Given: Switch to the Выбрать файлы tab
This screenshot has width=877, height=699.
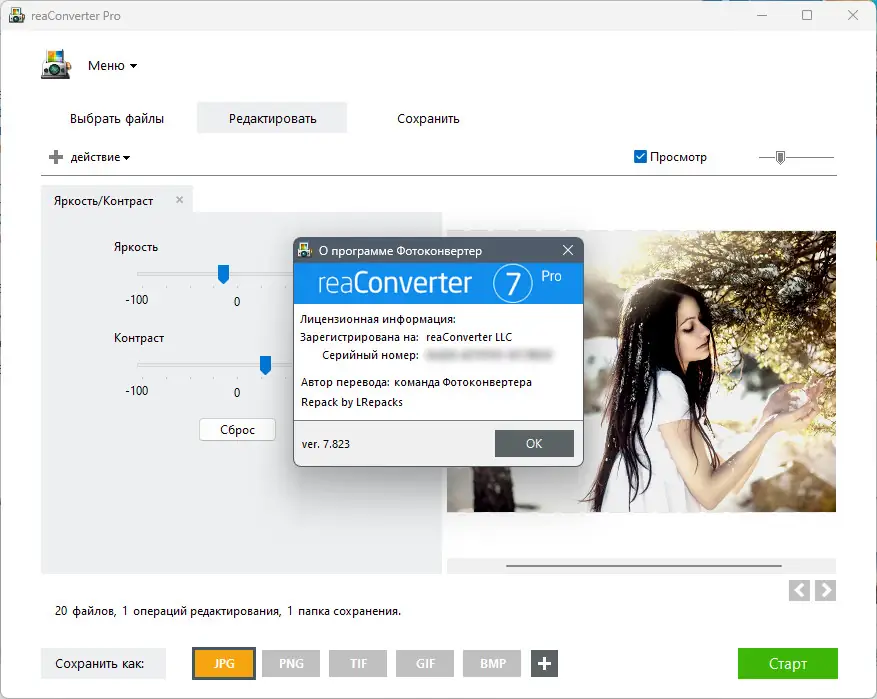Looking at the screenshot, I should coord(117,119).
